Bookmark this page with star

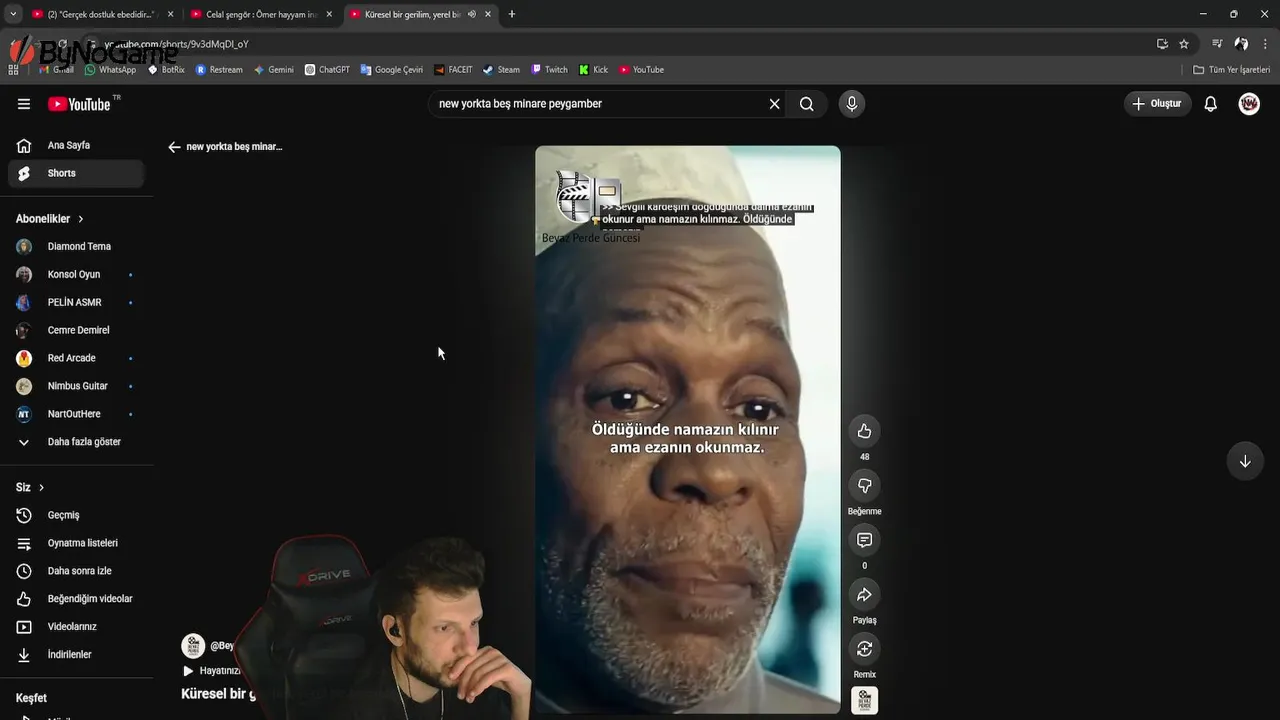tap(1184, 44)
